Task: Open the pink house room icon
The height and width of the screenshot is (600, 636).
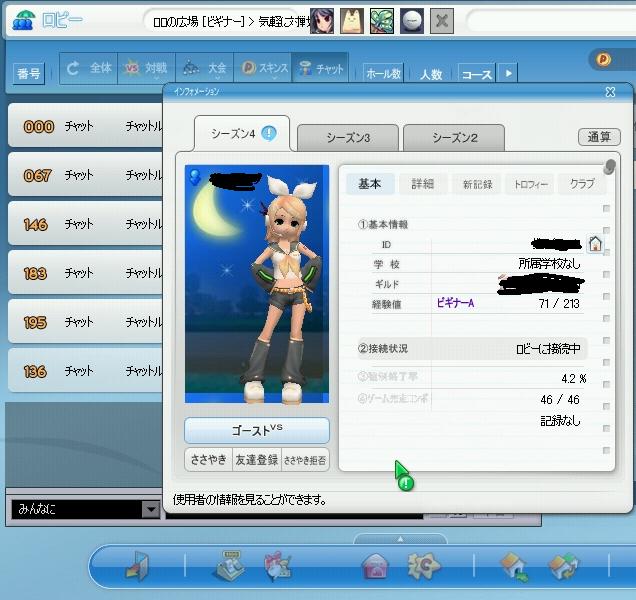Action: (x=375, y=565)
